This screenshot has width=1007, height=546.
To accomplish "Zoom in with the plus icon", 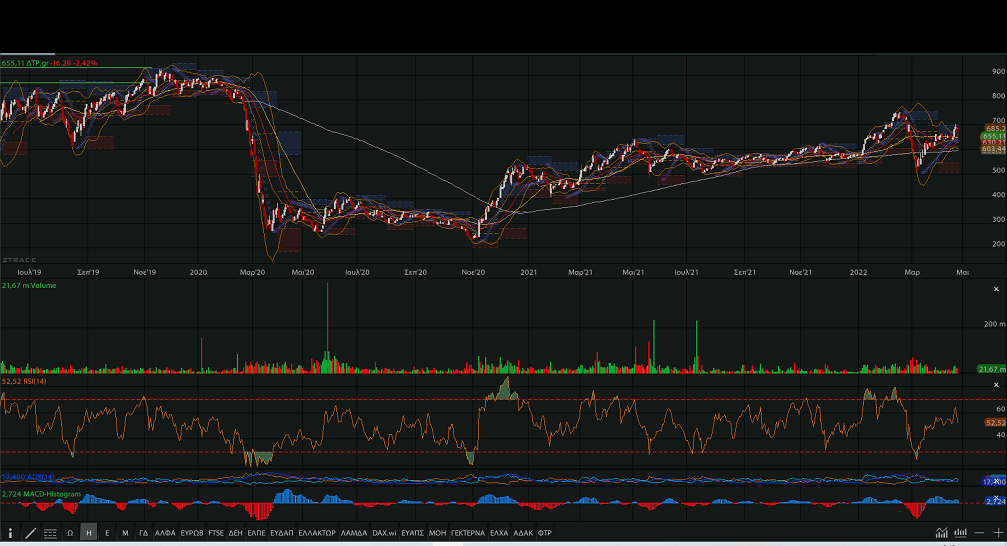I will click(998, 532).
